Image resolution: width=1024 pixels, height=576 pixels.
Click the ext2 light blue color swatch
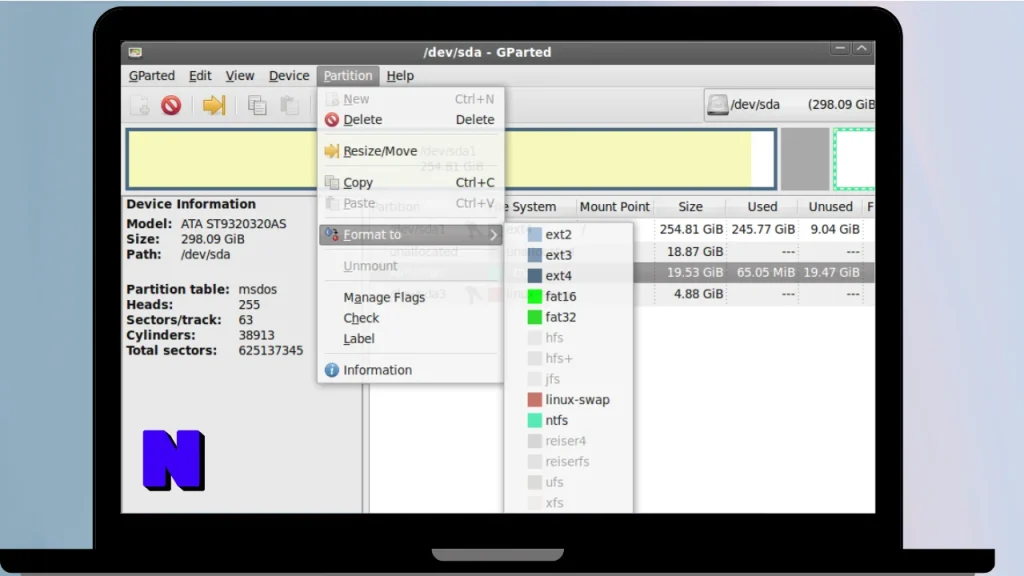tap(534, 234)
